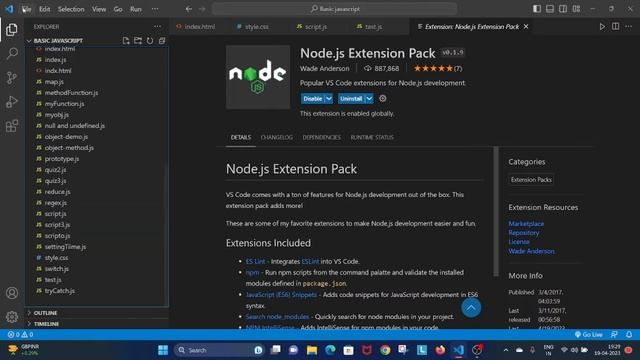Click the Windows Start button

(x=163, y=350)
